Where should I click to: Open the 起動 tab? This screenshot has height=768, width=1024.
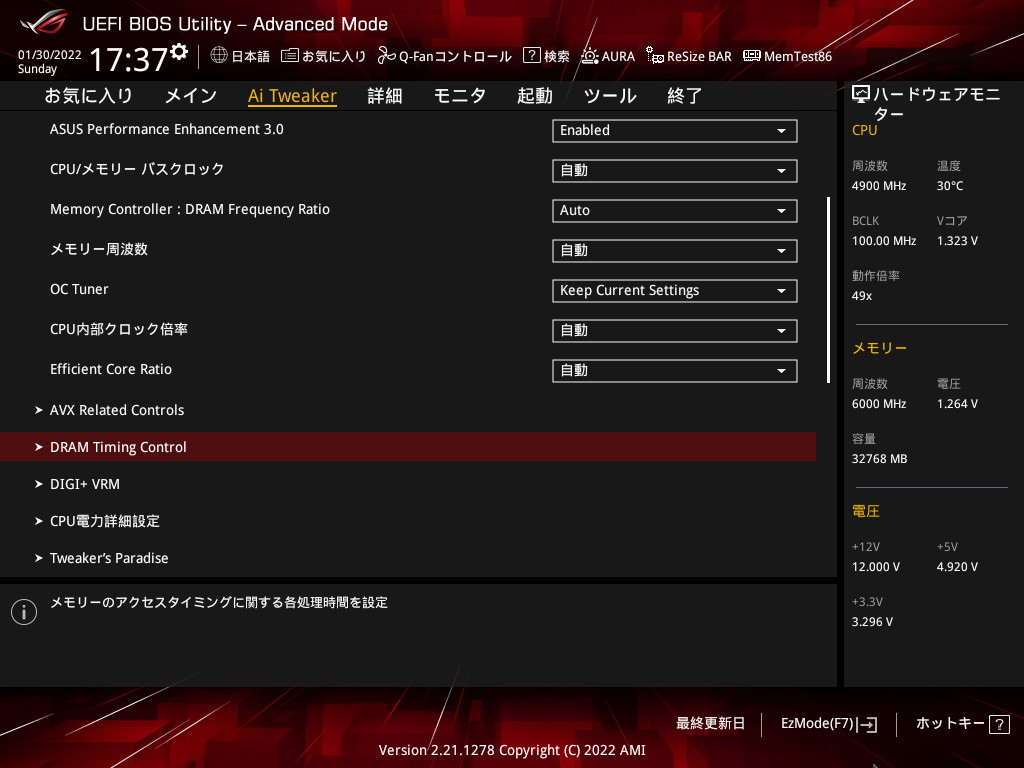point(535,96)
